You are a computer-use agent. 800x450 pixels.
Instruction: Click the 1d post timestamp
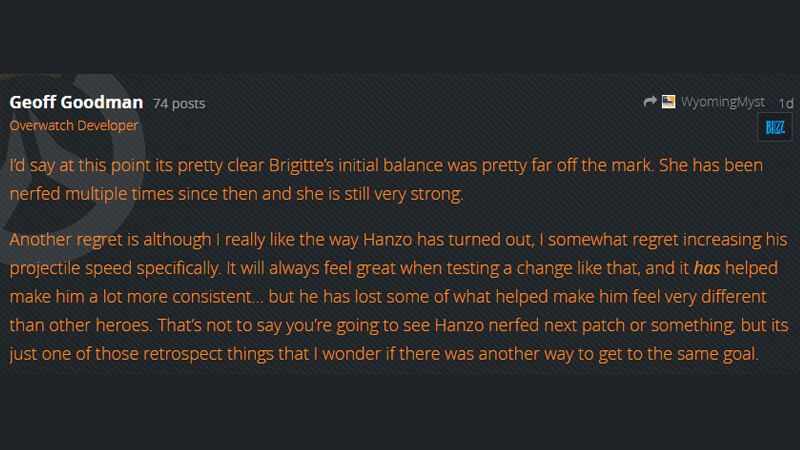click(x=786, y=104)
